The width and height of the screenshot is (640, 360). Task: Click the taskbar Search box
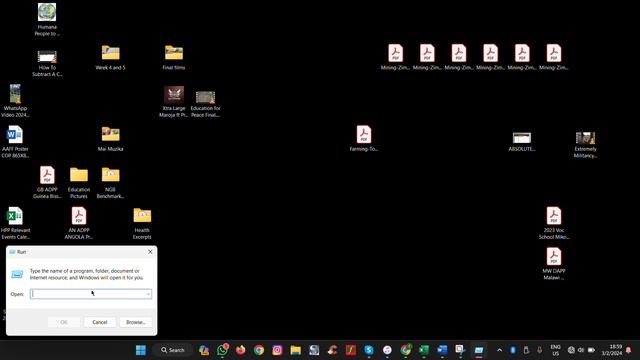click(173, 350)
